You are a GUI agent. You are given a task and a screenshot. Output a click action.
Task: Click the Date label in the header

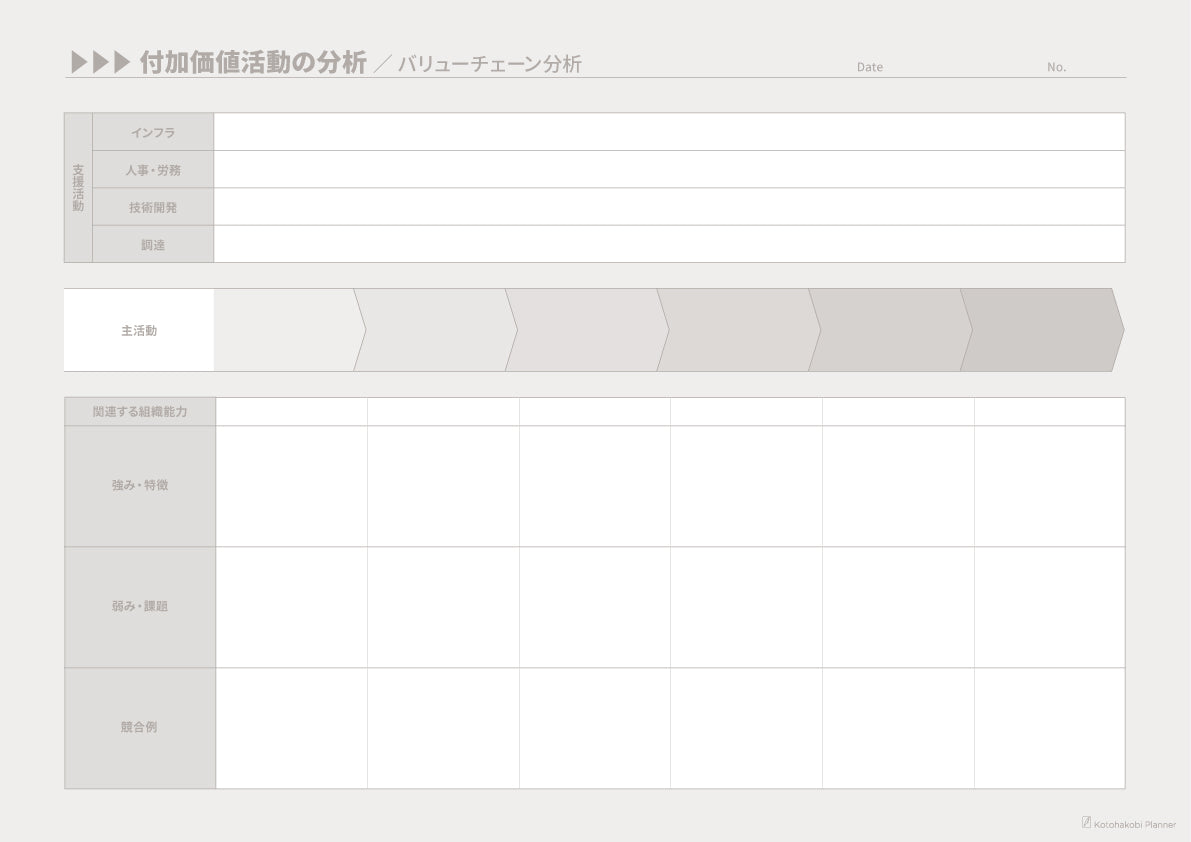pyautogui.click(x=870, y=67)
